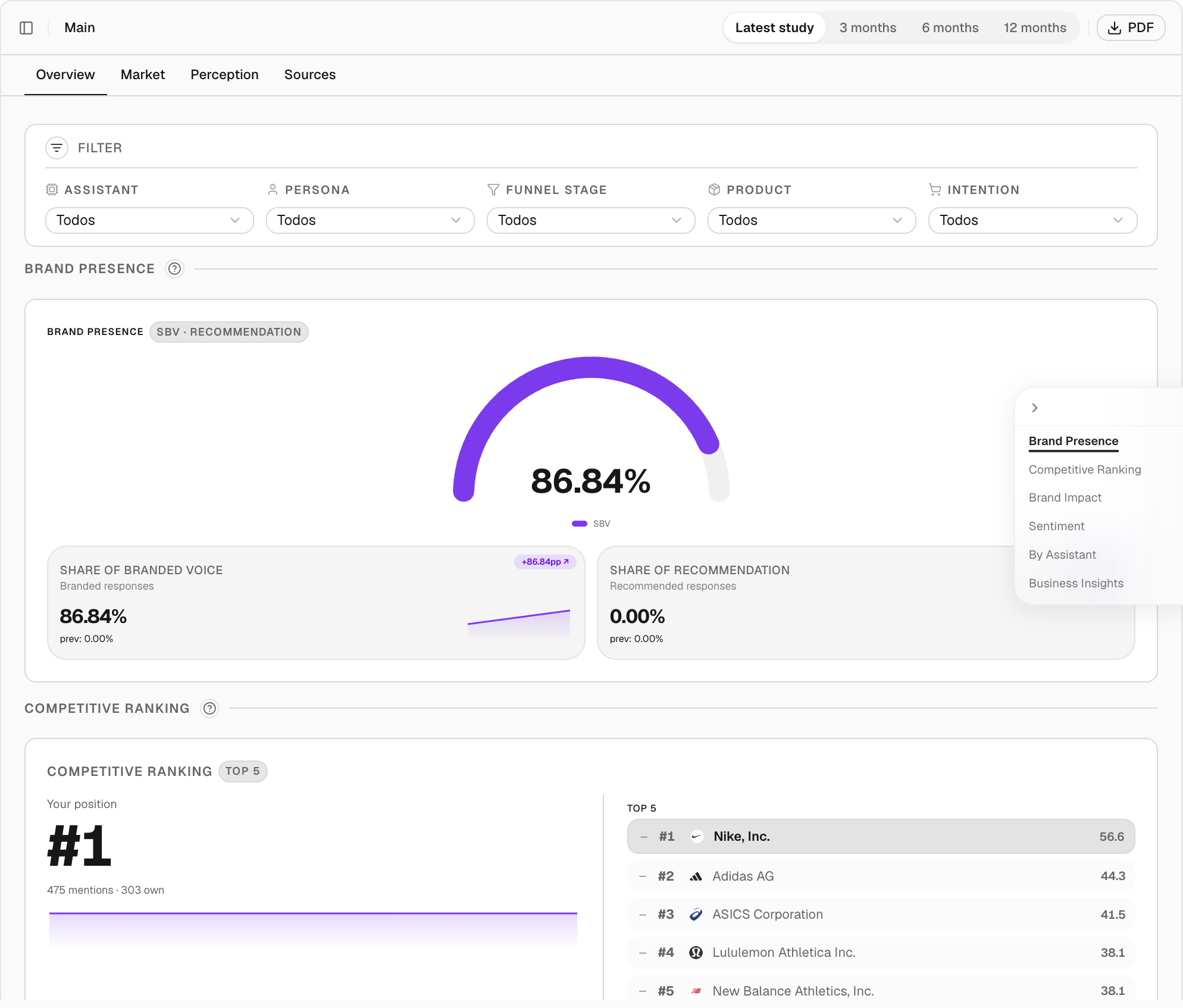Viewport: 1183px width, 1008px height.
Task: Select the 12 months time range
Action: (x=1035, y=27)
